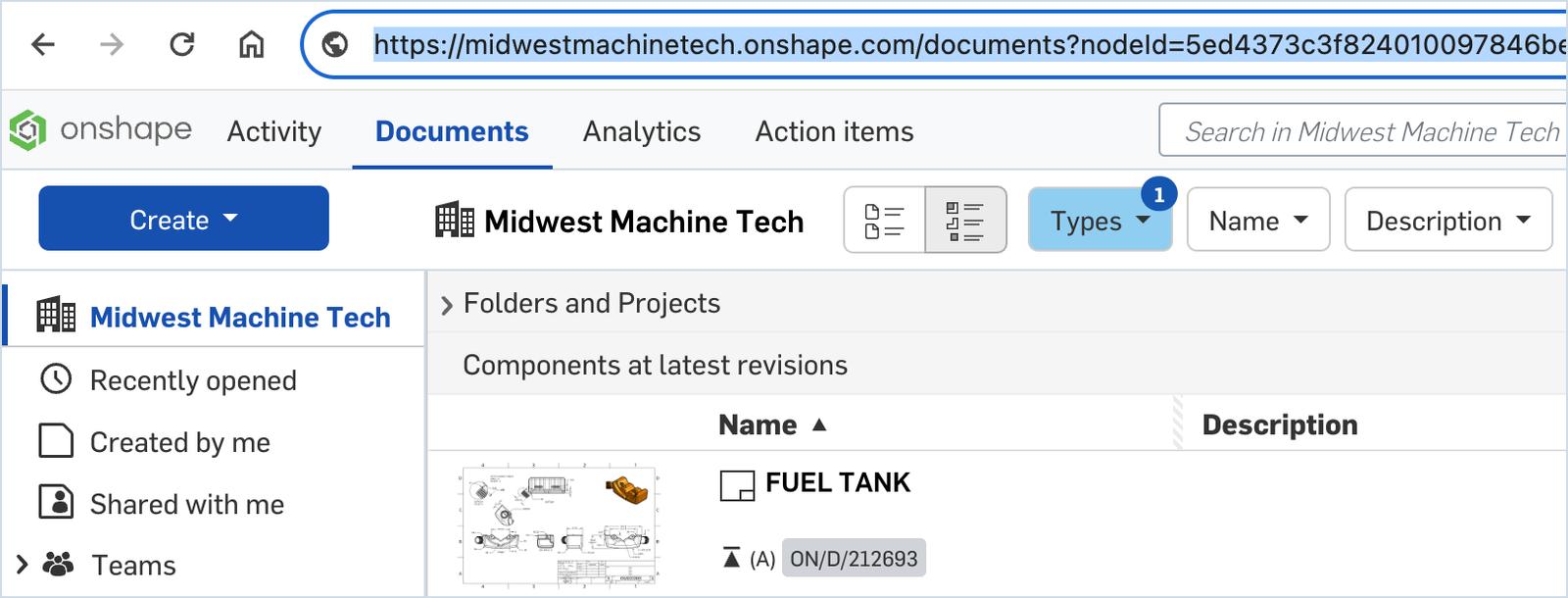Switch to simple list view
Image resolution: width=1568 pixels, height=598 pixels.
[884, 221]
